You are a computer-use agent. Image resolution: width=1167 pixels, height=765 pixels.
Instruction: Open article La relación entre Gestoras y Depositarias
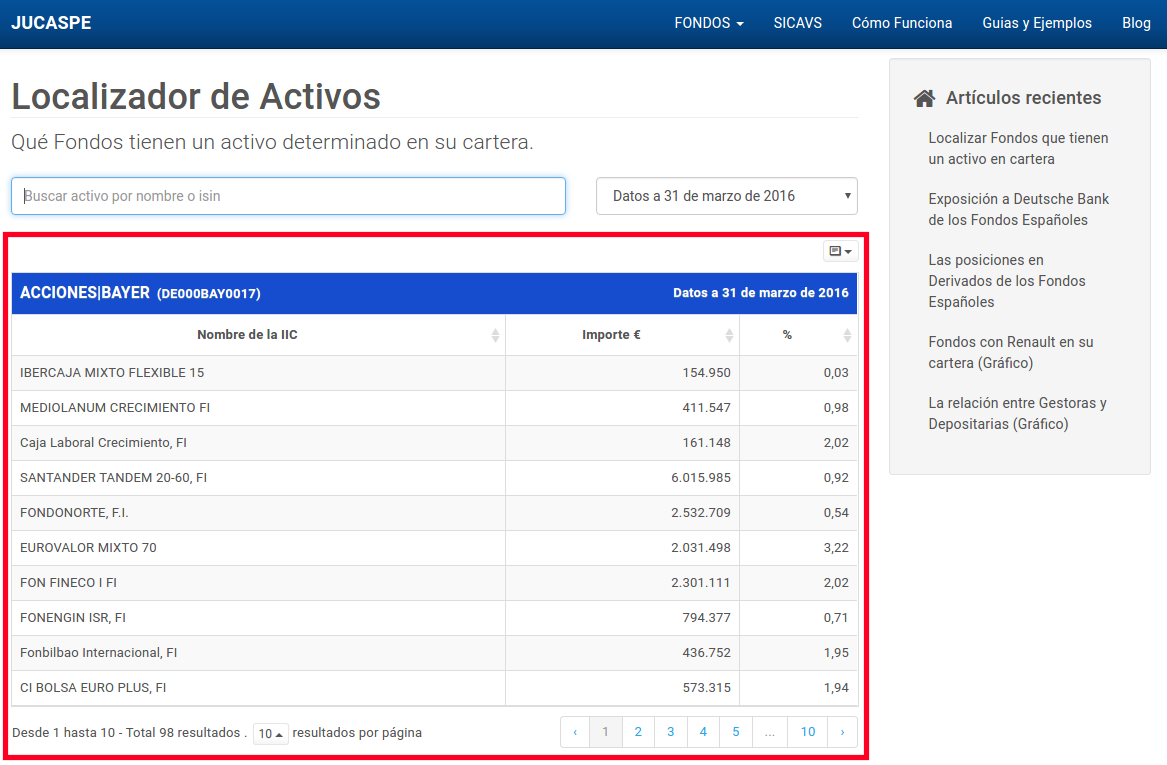click(x=1017, y=414)
